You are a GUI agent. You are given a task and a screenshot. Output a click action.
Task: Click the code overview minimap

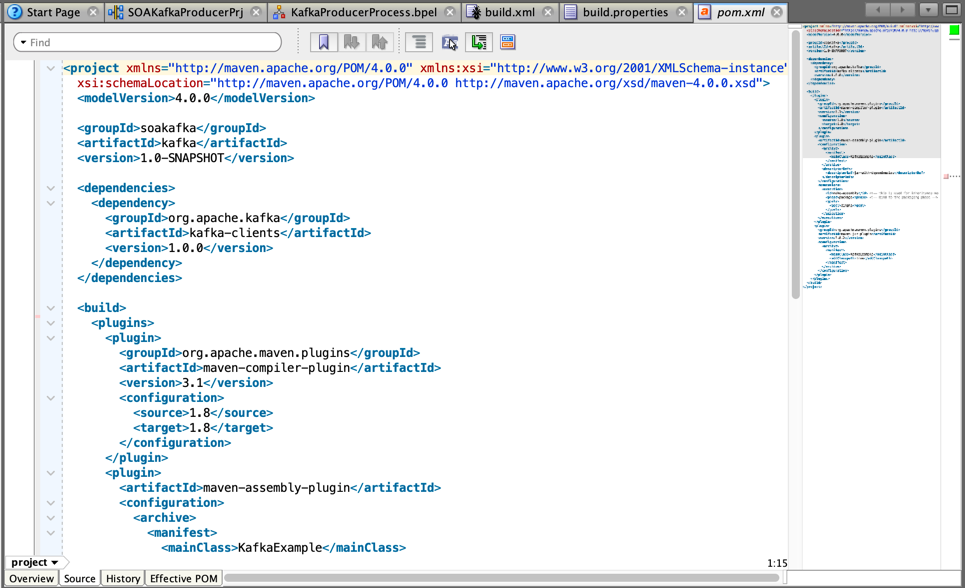871,157
